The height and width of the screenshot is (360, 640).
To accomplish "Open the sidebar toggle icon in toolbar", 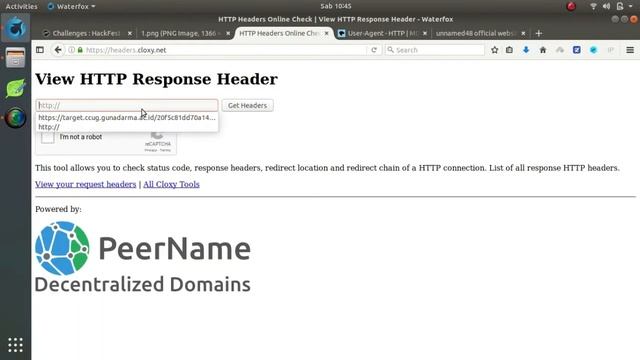I will pyautogui.click(x=40, y=50).
